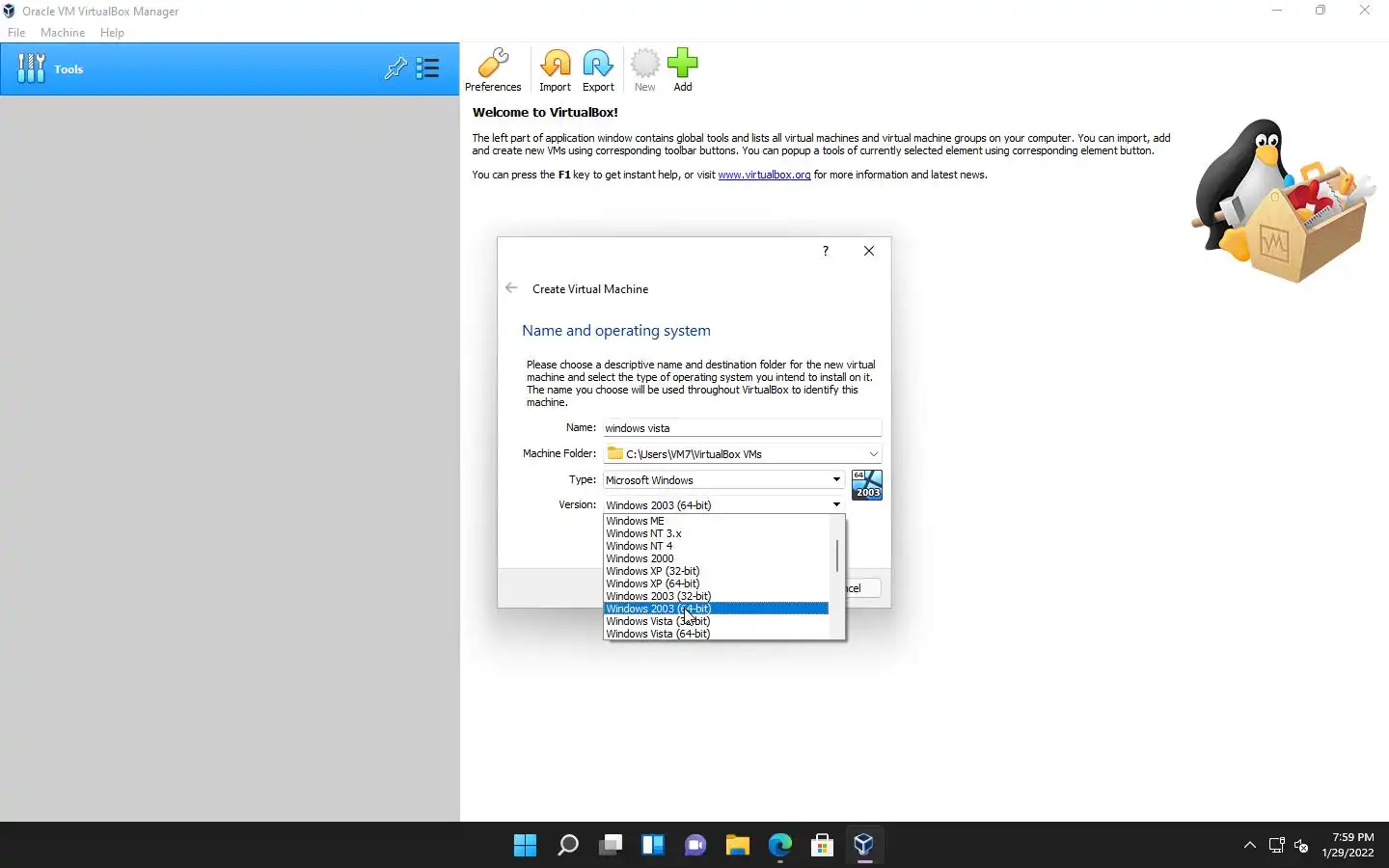Image resolution: width=1389 pixels, height=868 pixels.
Task: Choose Windows 2003 (32-bit) version
Action: [x=716, y=596]
